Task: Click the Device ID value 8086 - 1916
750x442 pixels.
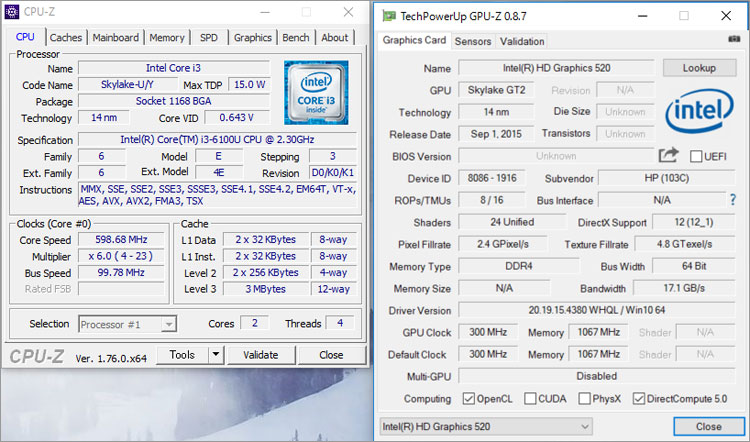Action: pos(492,178)
